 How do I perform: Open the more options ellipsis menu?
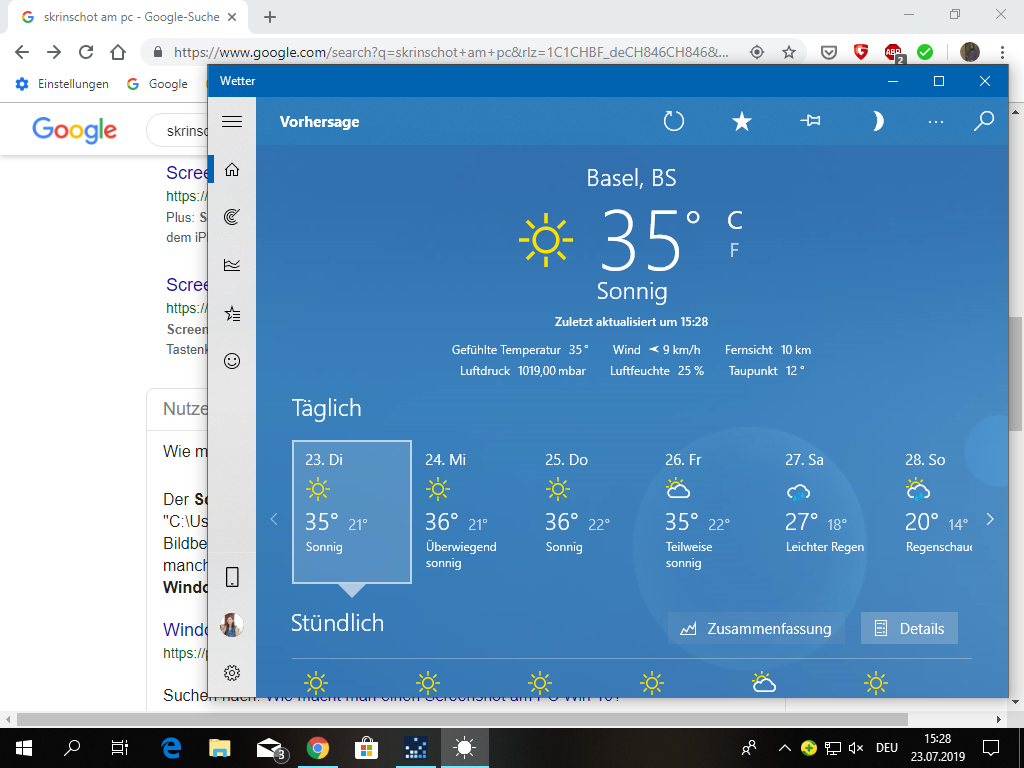[x=936, y=122]
